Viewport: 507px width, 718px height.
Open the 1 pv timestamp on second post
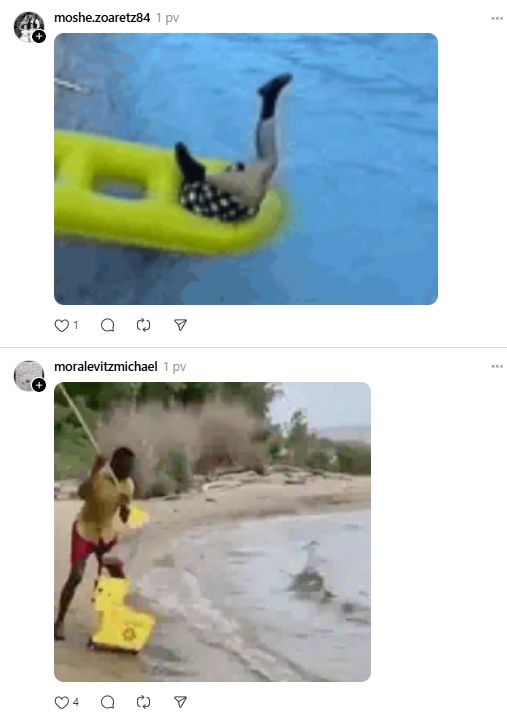pos(175,367)
